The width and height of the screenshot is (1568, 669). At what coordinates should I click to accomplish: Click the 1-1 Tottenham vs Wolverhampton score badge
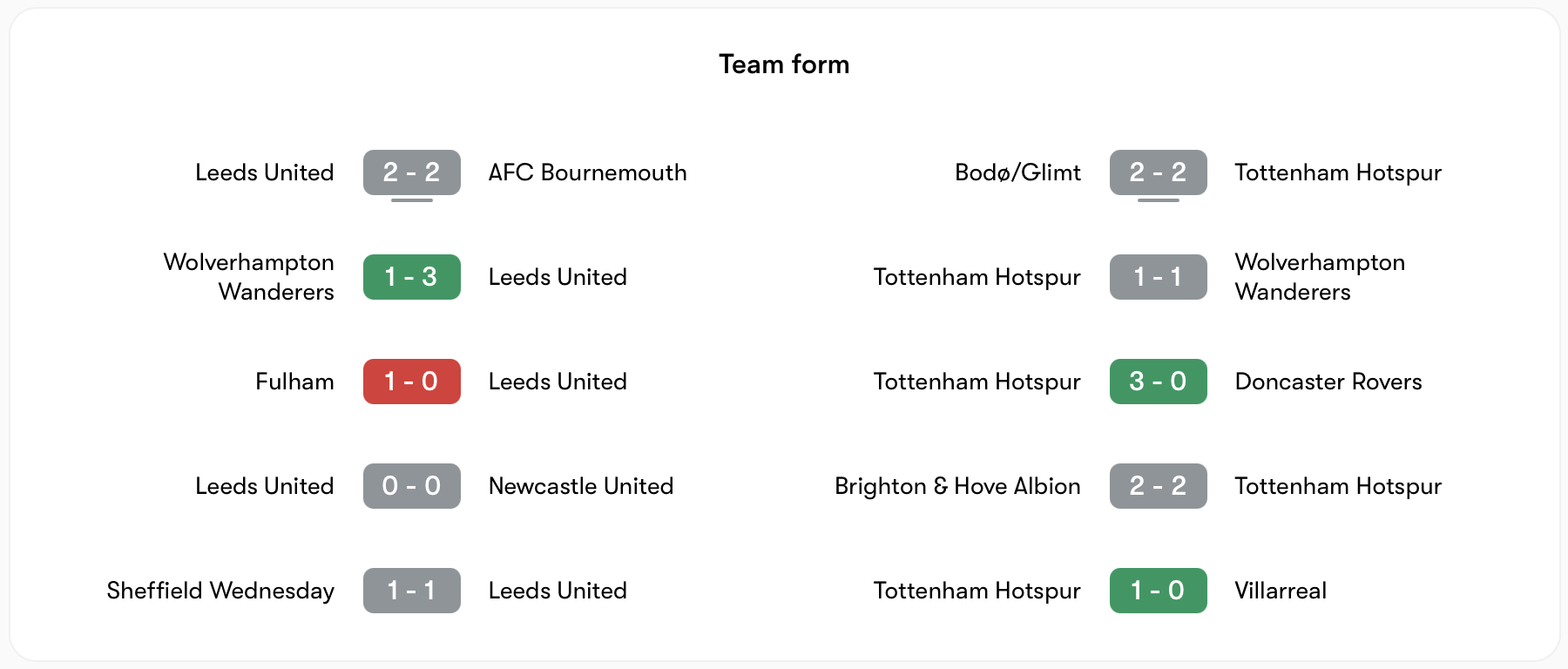click(x=1158, y=277)
